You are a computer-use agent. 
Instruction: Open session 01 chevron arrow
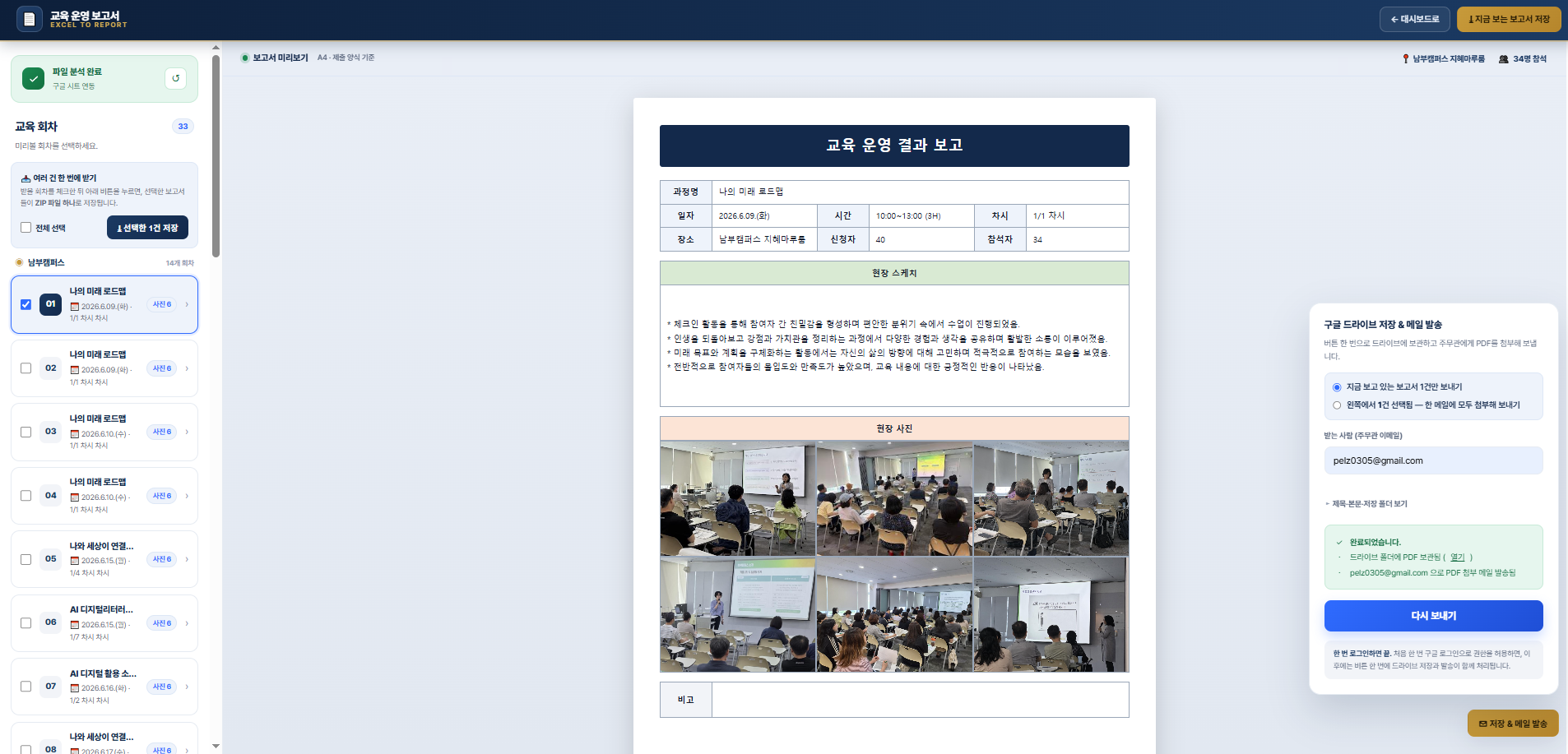187,304
